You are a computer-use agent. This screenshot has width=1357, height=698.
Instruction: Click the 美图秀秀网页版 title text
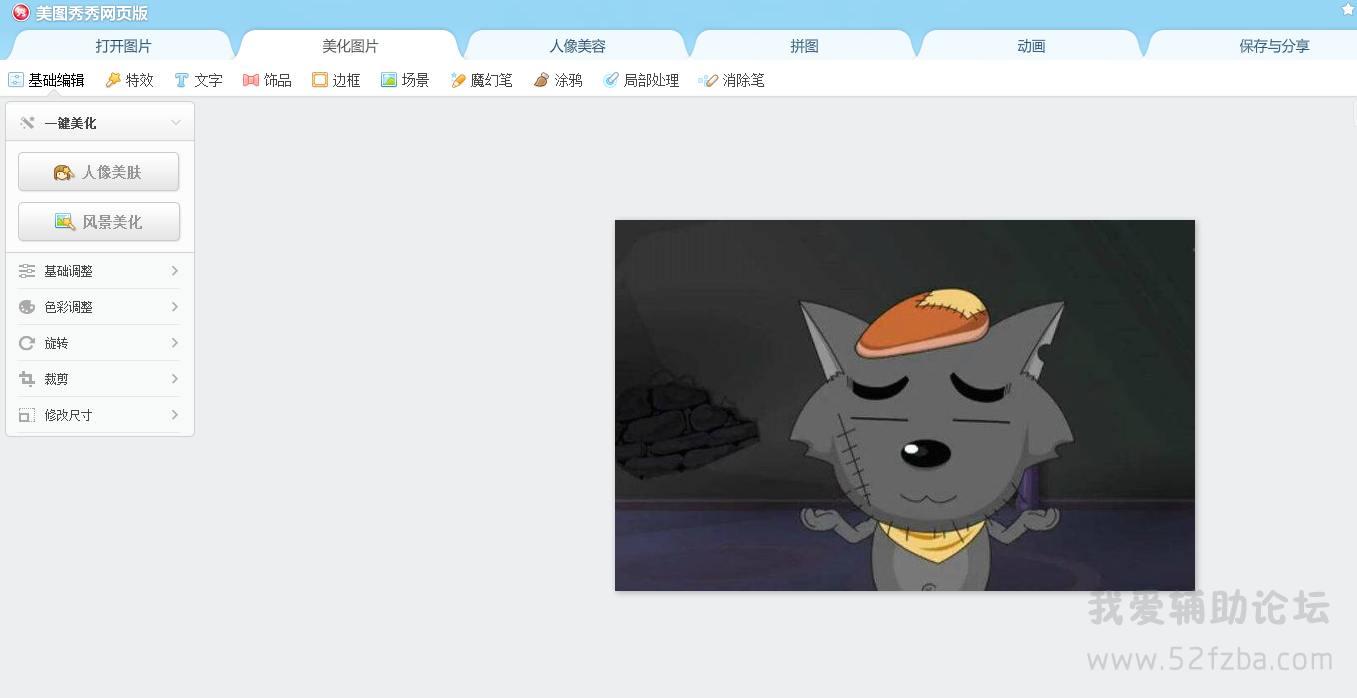pos(92,13)
